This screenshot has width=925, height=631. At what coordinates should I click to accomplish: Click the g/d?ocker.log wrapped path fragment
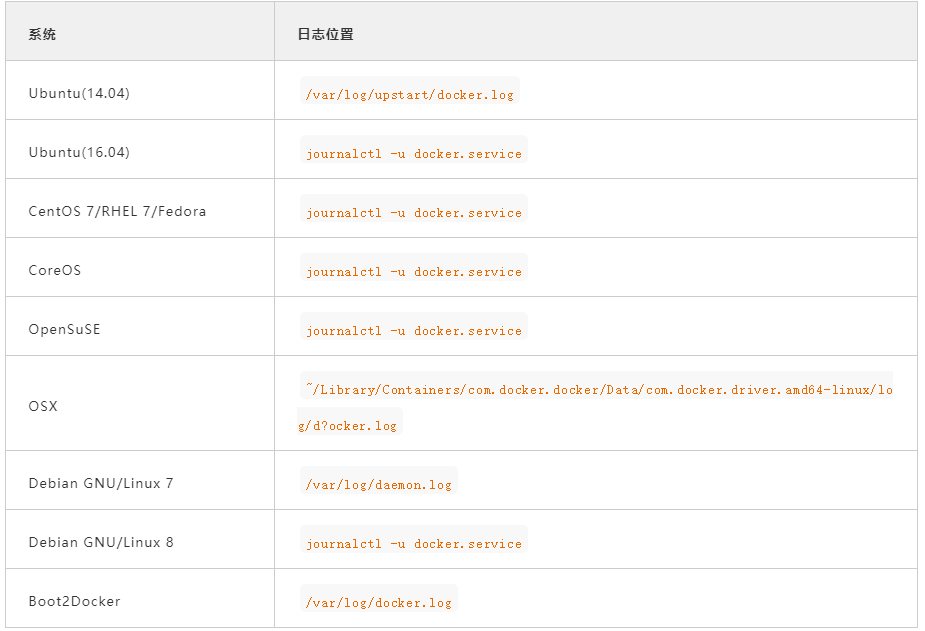pyautogui.click(x=349, y=421)
